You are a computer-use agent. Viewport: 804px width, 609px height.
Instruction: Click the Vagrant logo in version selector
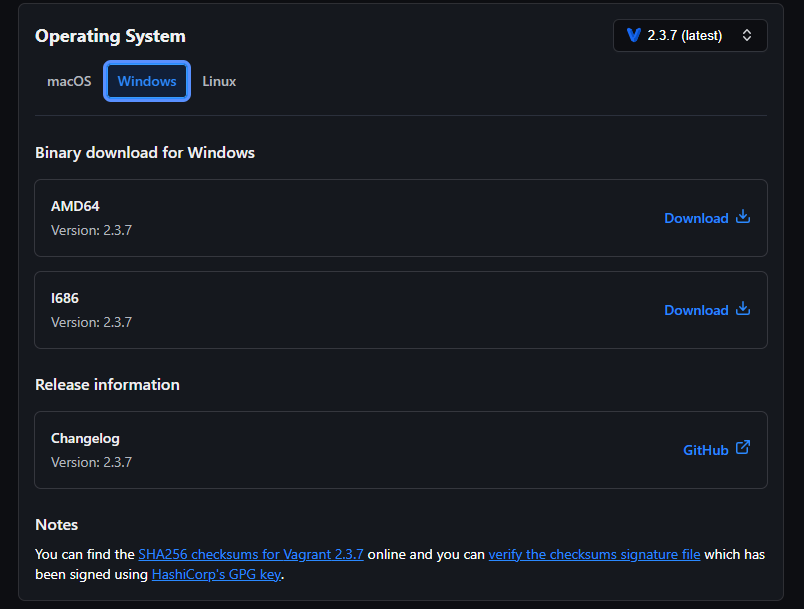[634, 35]
